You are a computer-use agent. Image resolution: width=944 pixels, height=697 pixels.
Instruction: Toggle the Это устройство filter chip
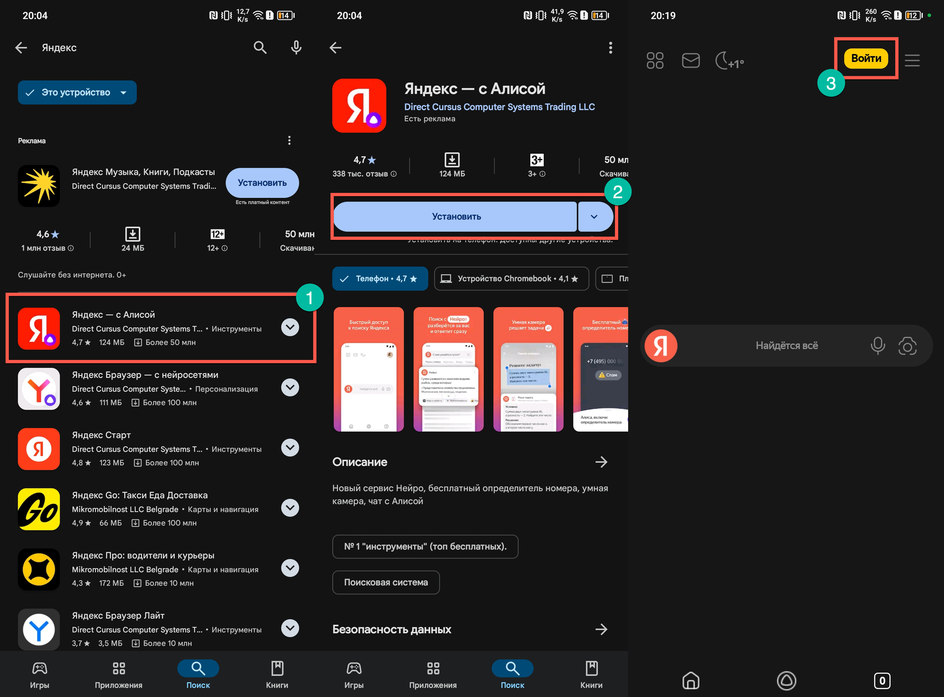coord(77,93)
